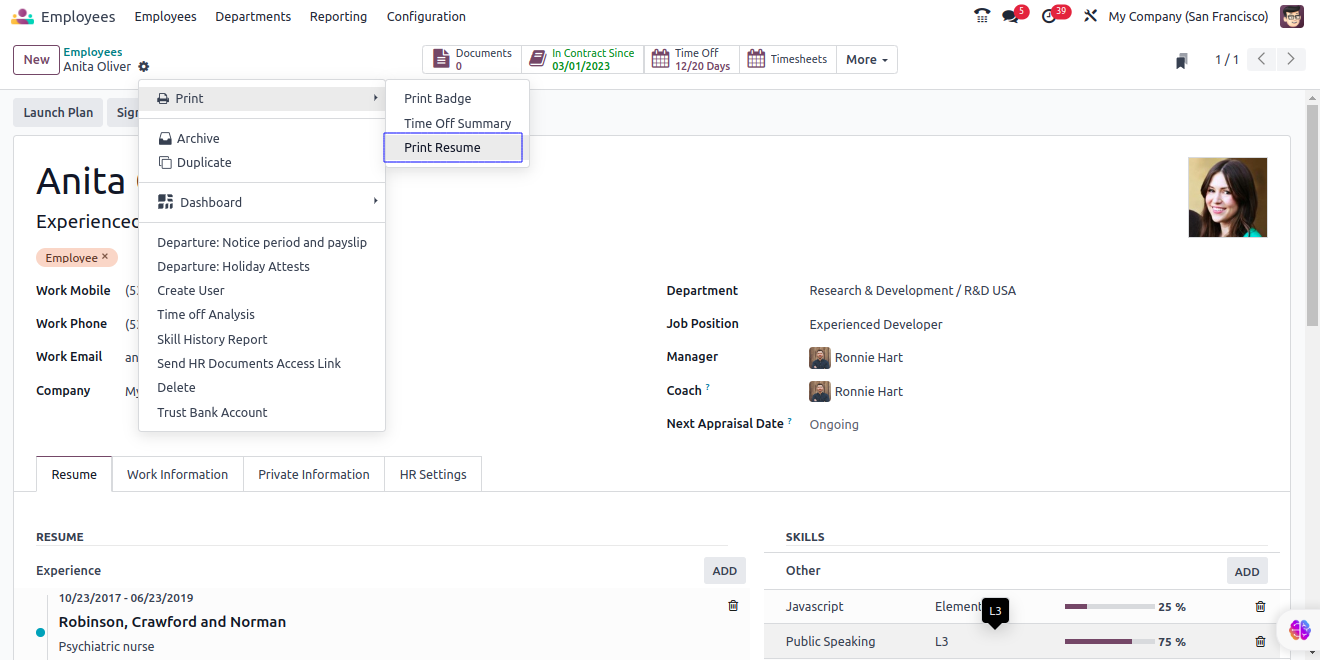Click the bookmark icon near the pager
The width and height of the screenshot is (1320, 660).
point(1182,61)
